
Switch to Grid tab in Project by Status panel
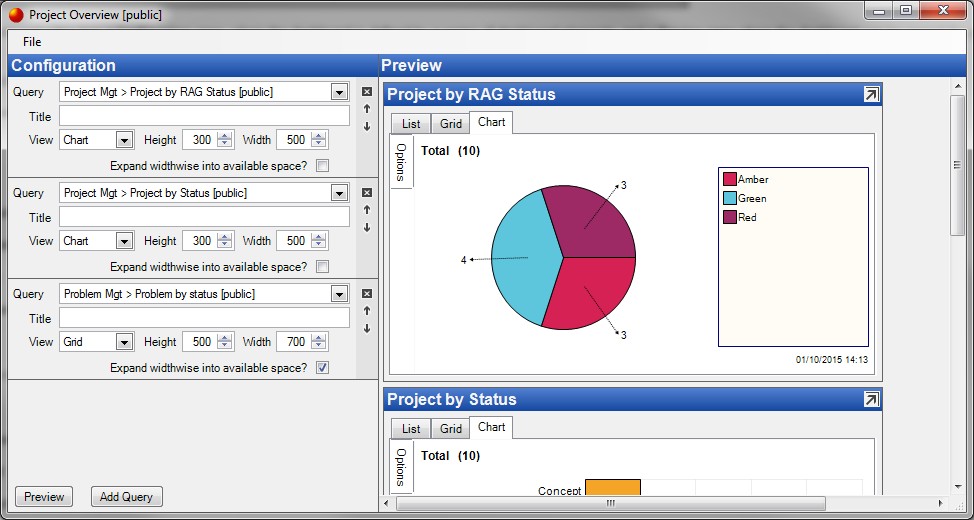(451, 429)
